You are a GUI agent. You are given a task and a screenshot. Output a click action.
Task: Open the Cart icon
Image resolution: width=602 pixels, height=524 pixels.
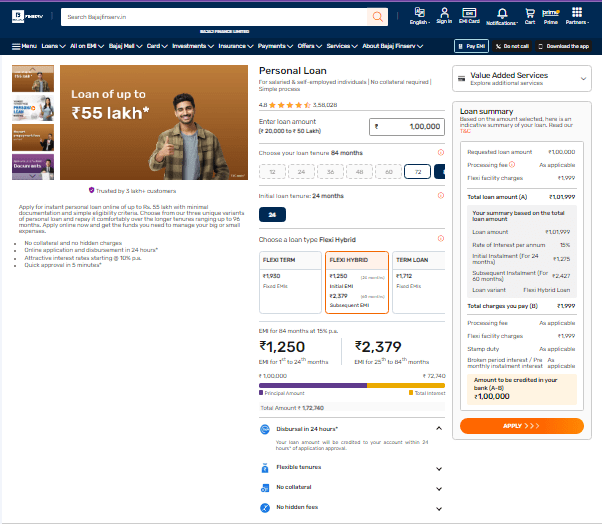(x=530, y=15)
